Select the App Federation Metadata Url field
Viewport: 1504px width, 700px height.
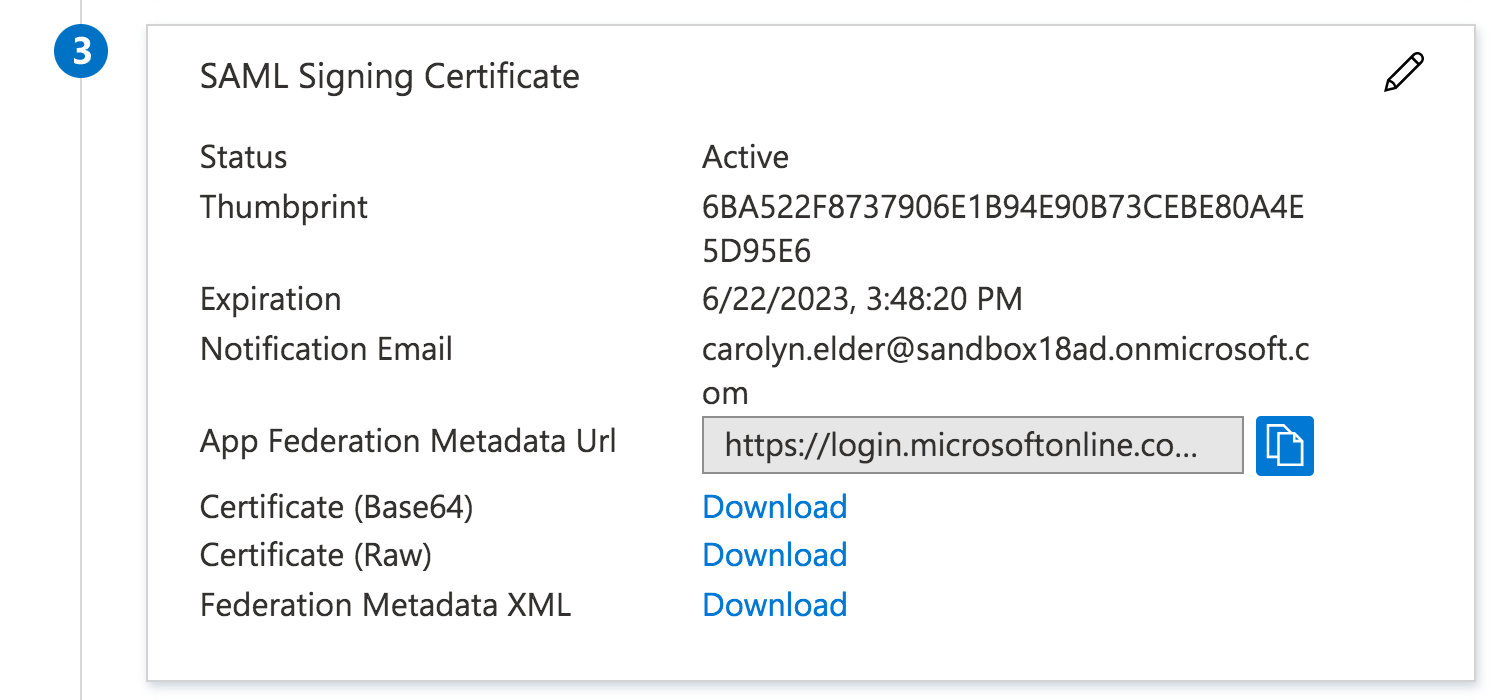[x=972, y=445]
